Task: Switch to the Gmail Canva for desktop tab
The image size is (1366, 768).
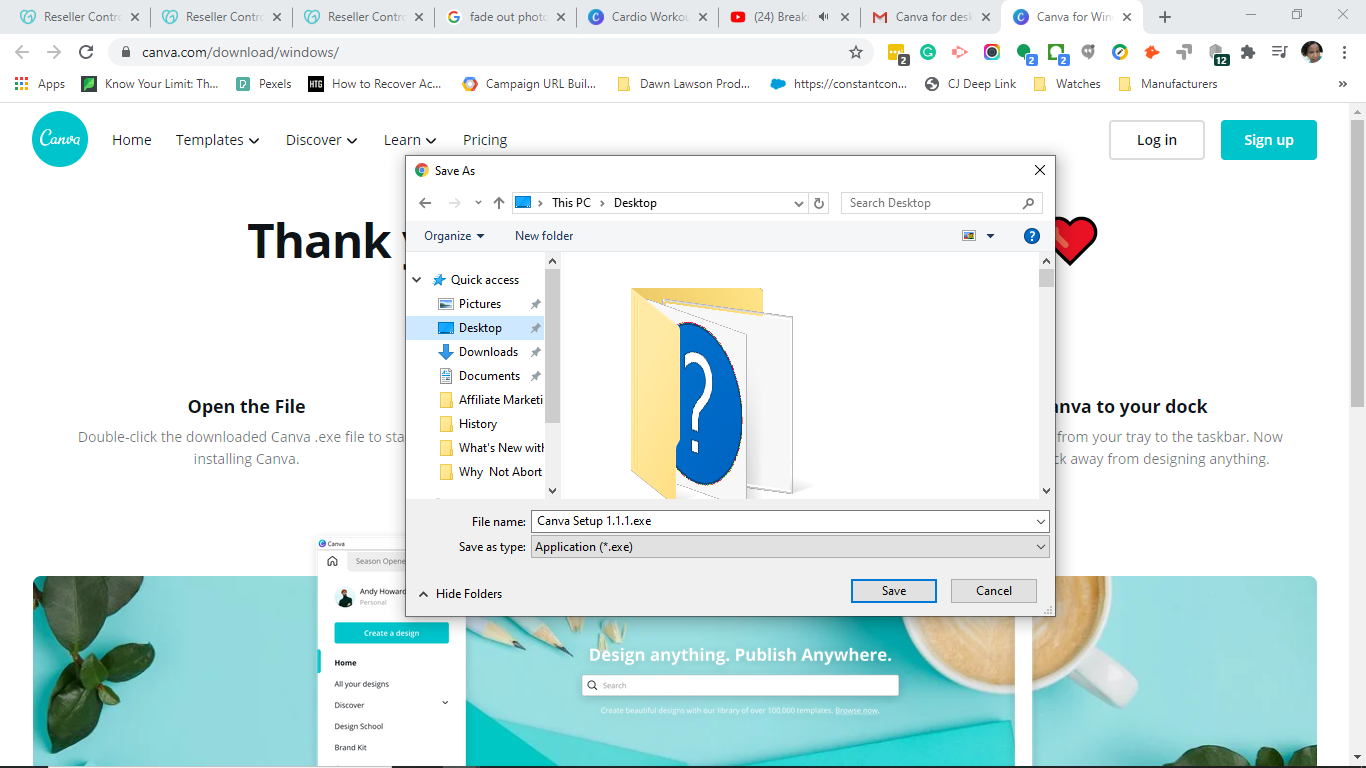Action: tap(933, 17)
